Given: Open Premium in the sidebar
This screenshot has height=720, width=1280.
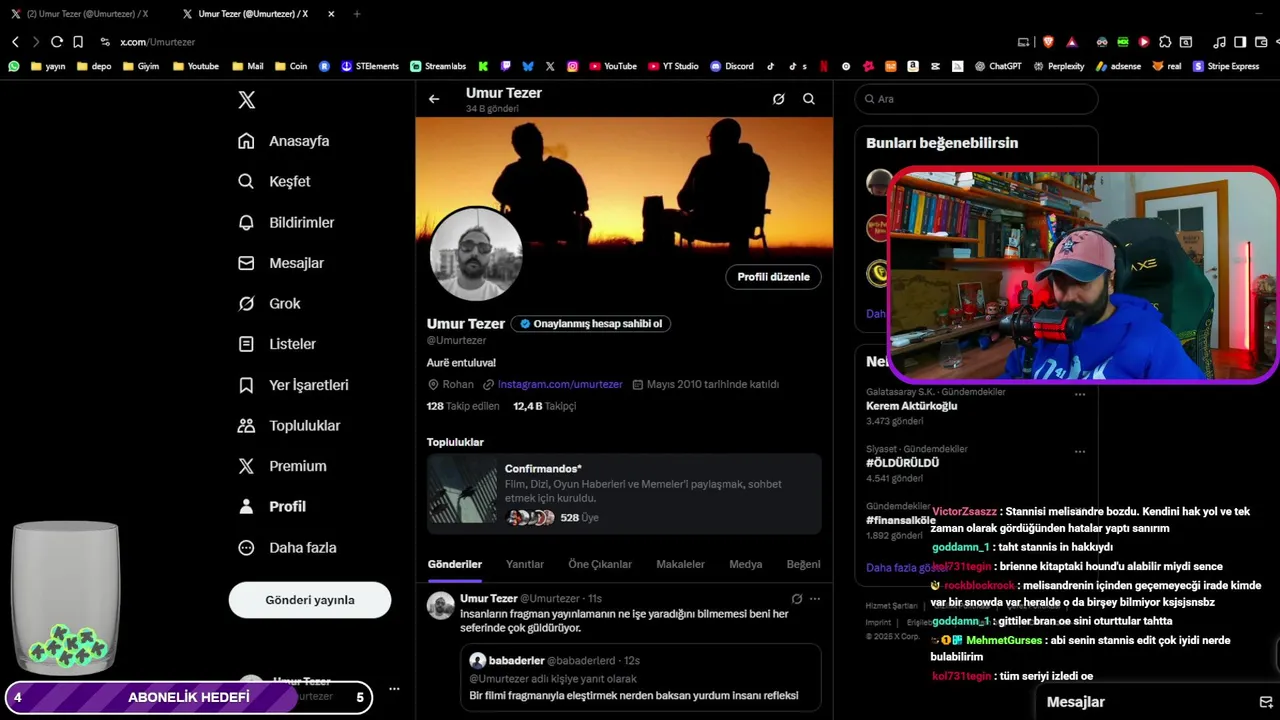Looking at the screenshot, I should click(x=282, y=466).
